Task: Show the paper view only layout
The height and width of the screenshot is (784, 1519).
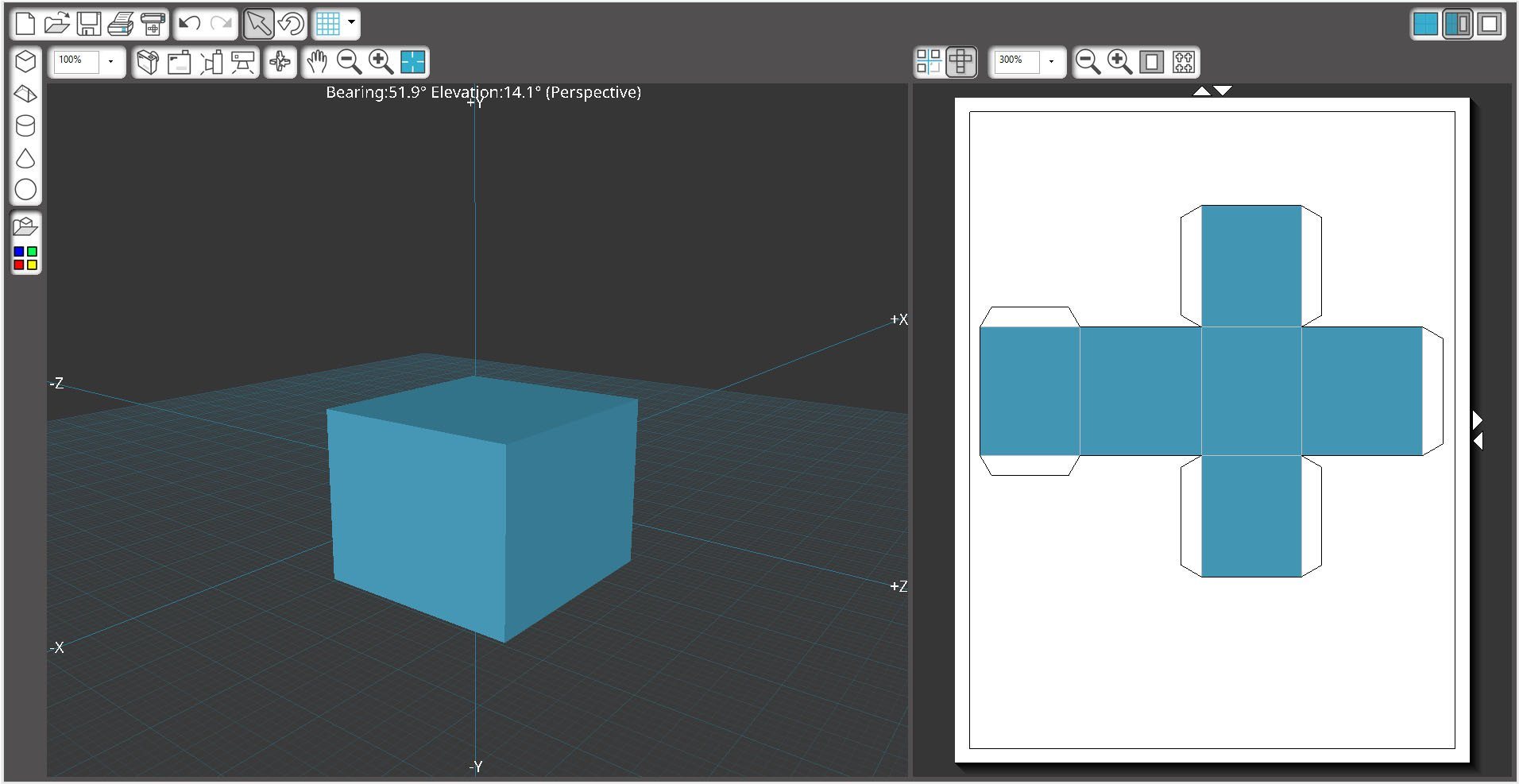Action: click(1490, 24)
